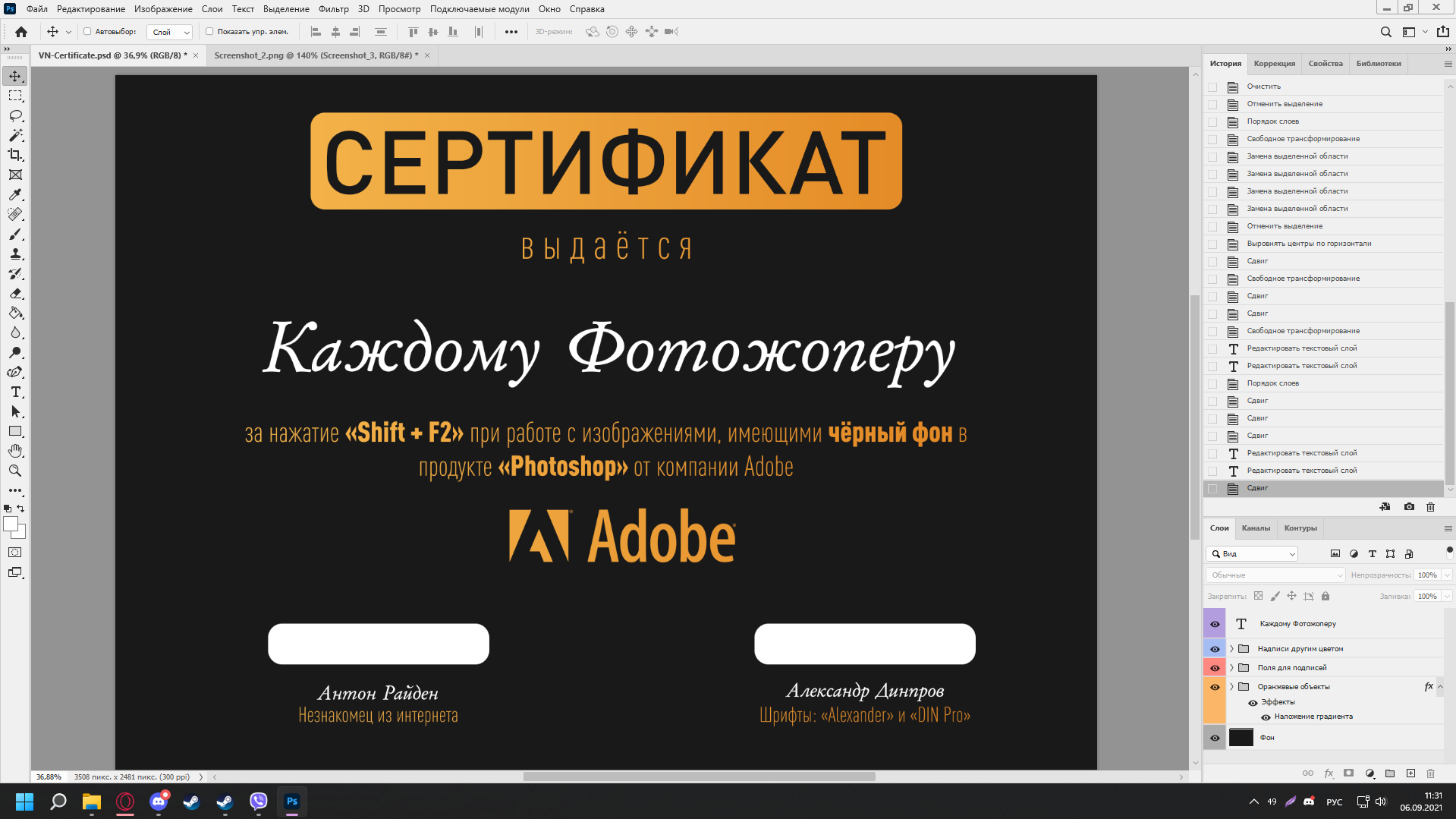Image resolution: width=1456 pixels, height=819 pixels.
Task: Select the Path Selection tool
Action: [x=15, y=411]
